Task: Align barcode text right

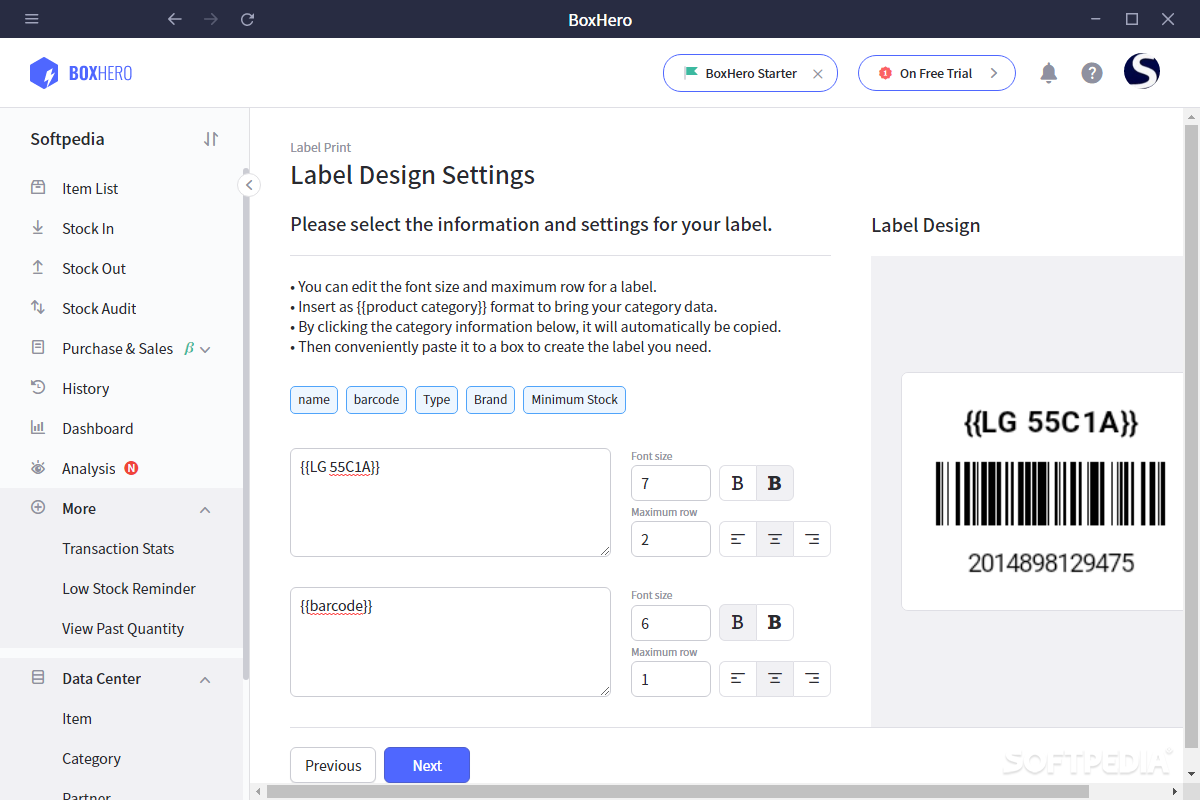Action: pyautogui.click(x=812, y=678)
